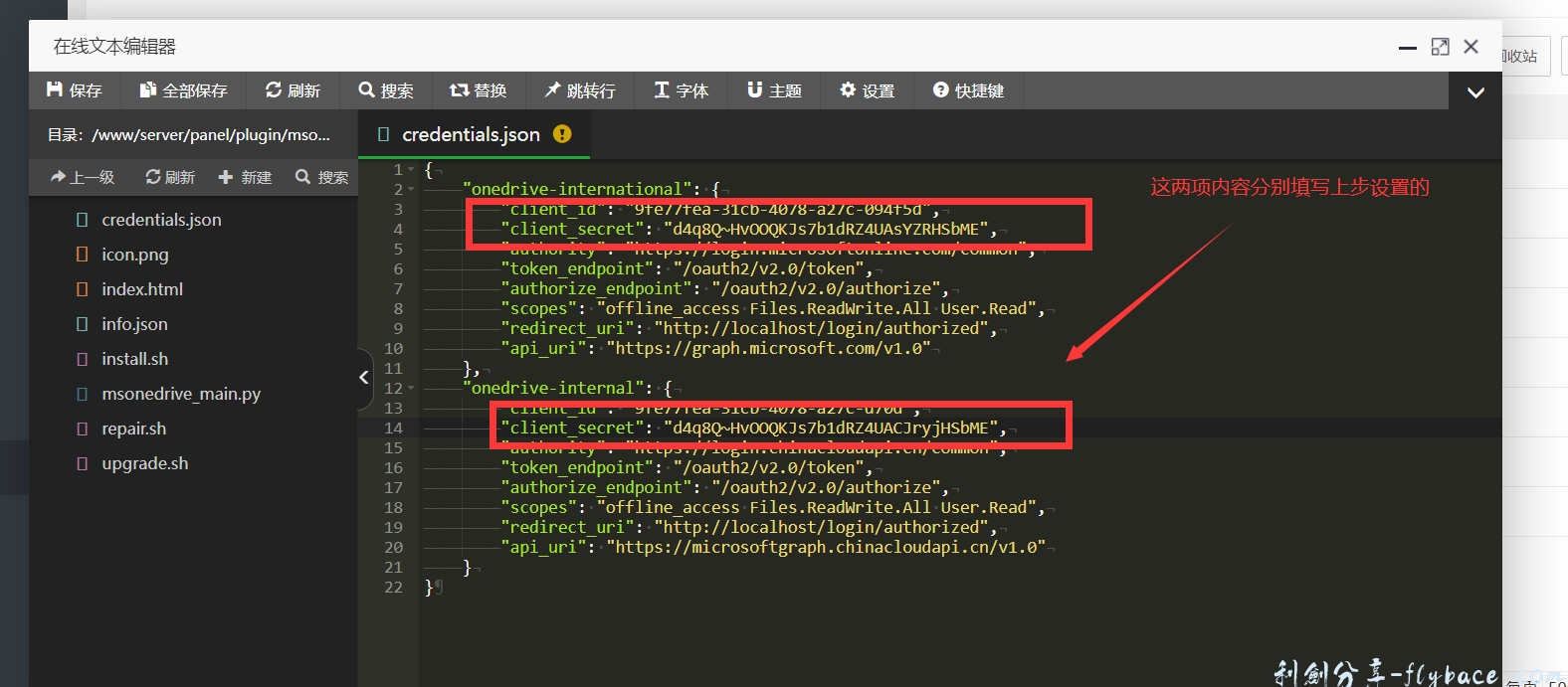Collapse the file sidebar panel arrow
Viewport: 1568px width, 687px height.
click(364, 377)
